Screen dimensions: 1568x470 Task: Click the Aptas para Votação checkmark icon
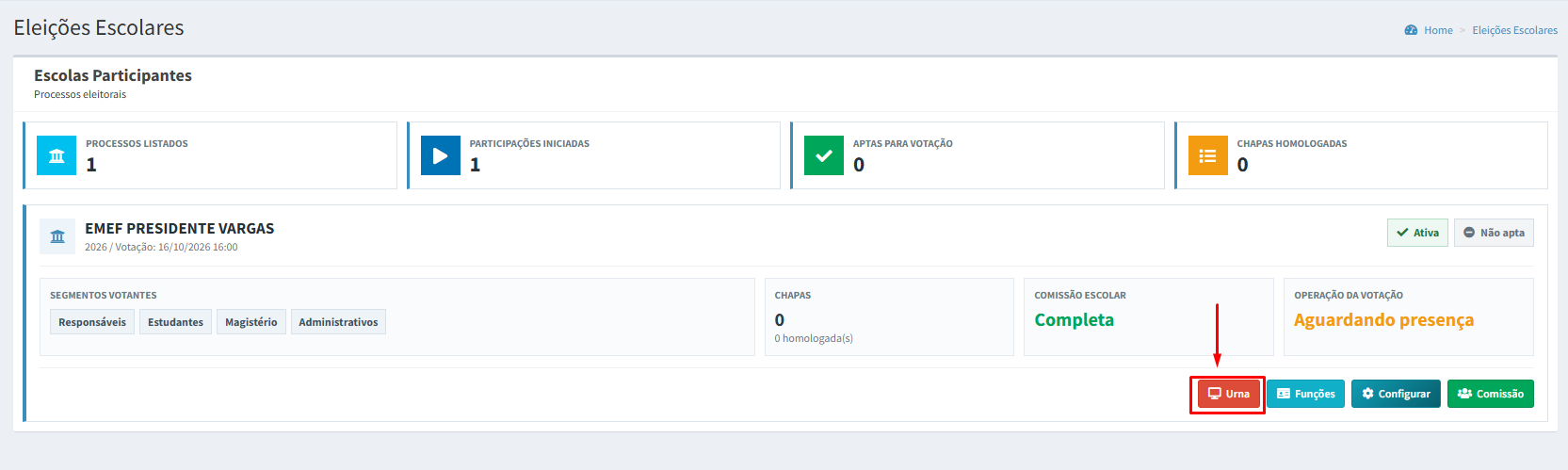[824, 155]
